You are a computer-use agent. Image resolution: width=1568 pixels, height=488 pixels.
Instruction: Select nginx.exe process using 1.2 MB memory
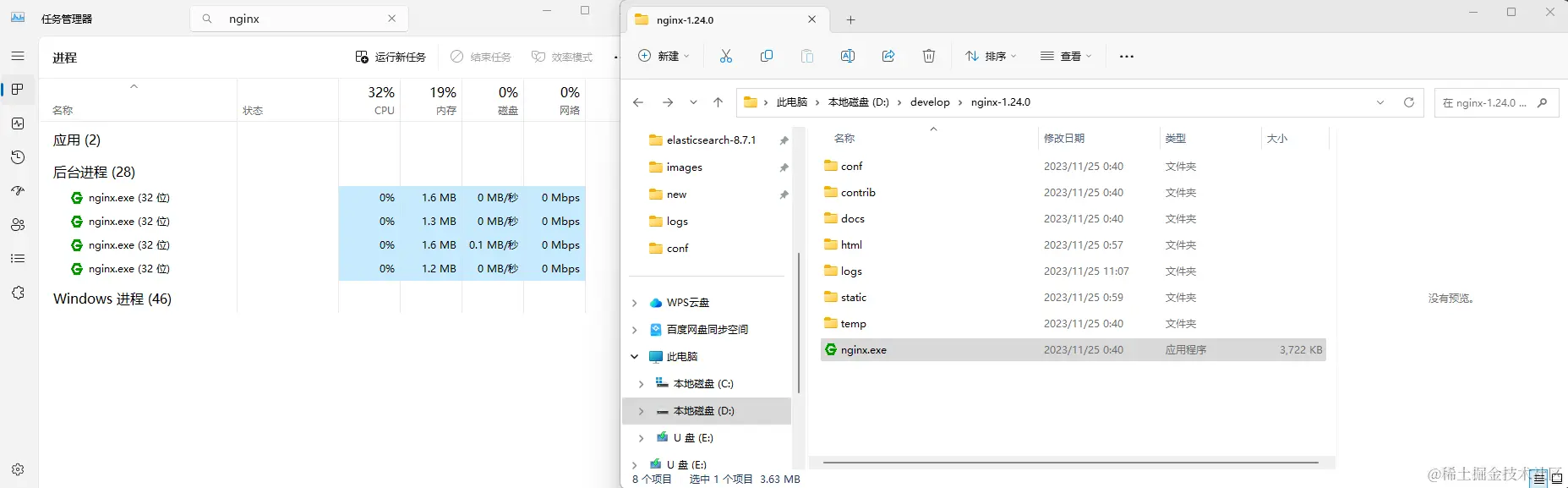coord(313,269)
